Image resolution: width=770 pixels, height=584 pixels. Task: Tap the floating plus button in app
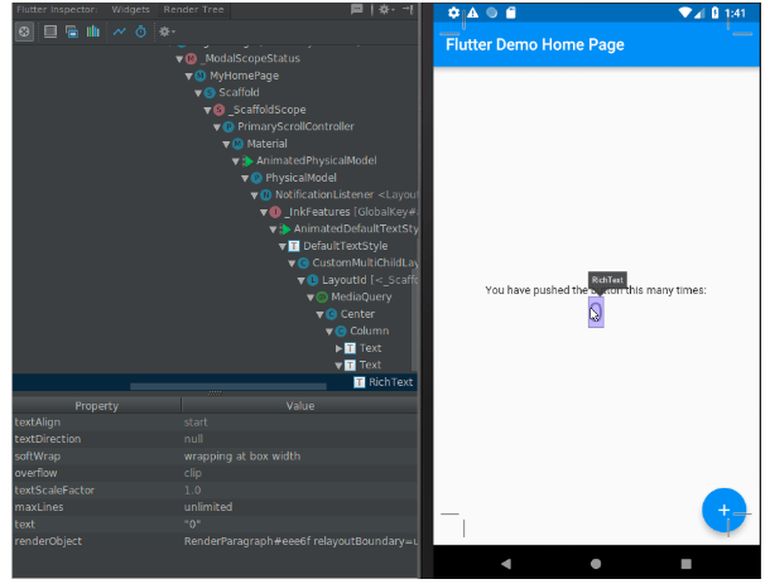(723, 510)
